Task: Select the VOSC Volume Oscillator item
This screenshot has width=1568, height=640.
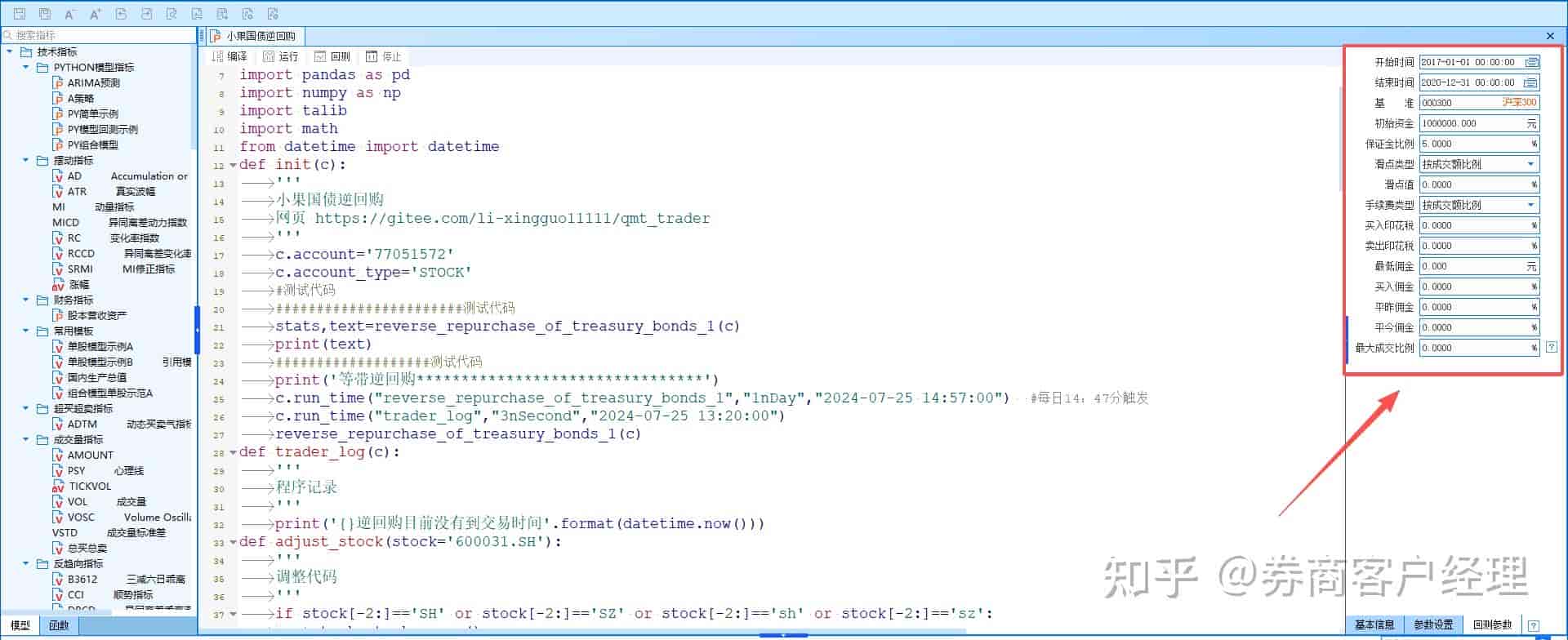Action: coord(122,517)
